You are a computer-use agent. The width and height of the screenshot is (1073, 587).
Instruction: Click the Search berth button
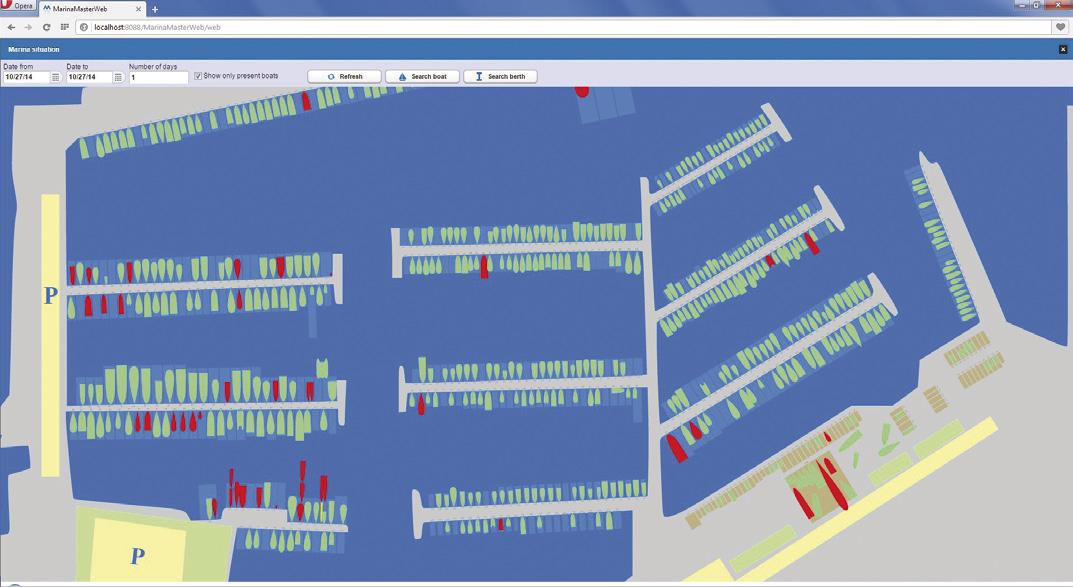(500, 77)
